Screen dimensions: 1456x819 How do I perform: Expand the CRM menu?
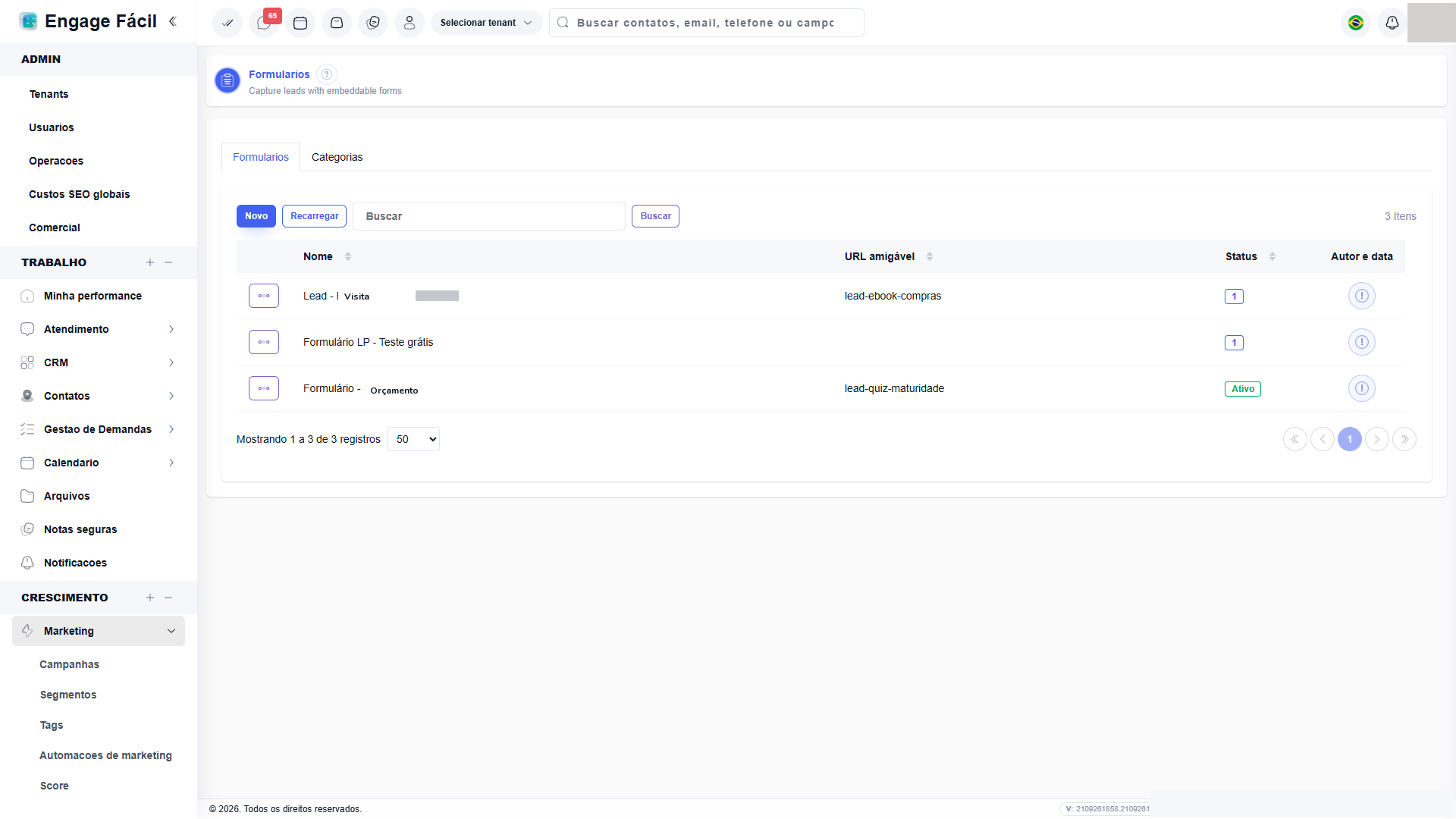(x=99, y=362)
